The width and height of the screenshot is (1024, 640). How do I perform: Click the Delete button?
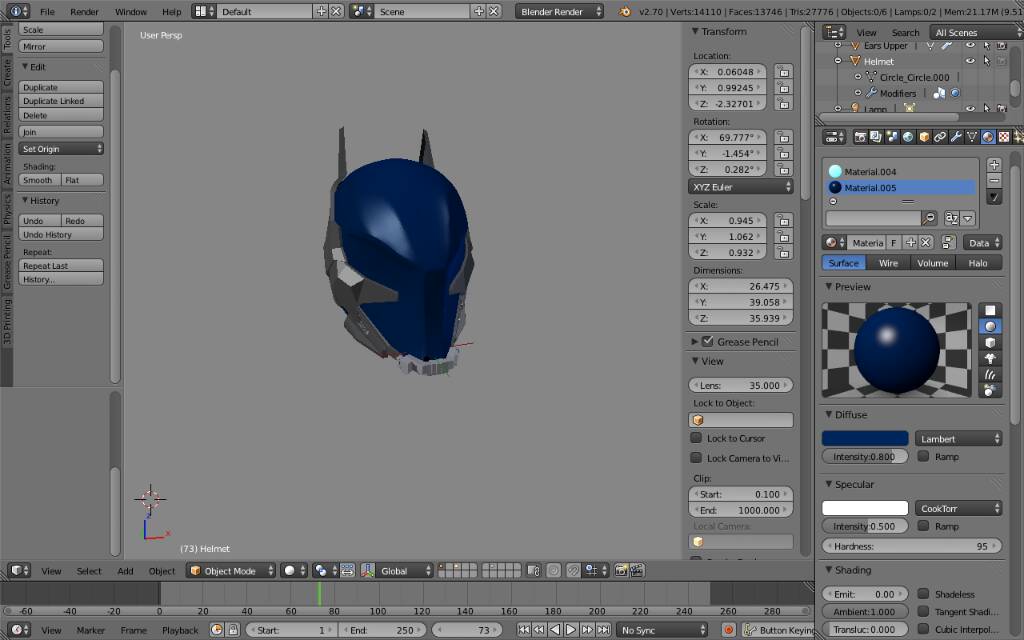(x=61, y=116)
